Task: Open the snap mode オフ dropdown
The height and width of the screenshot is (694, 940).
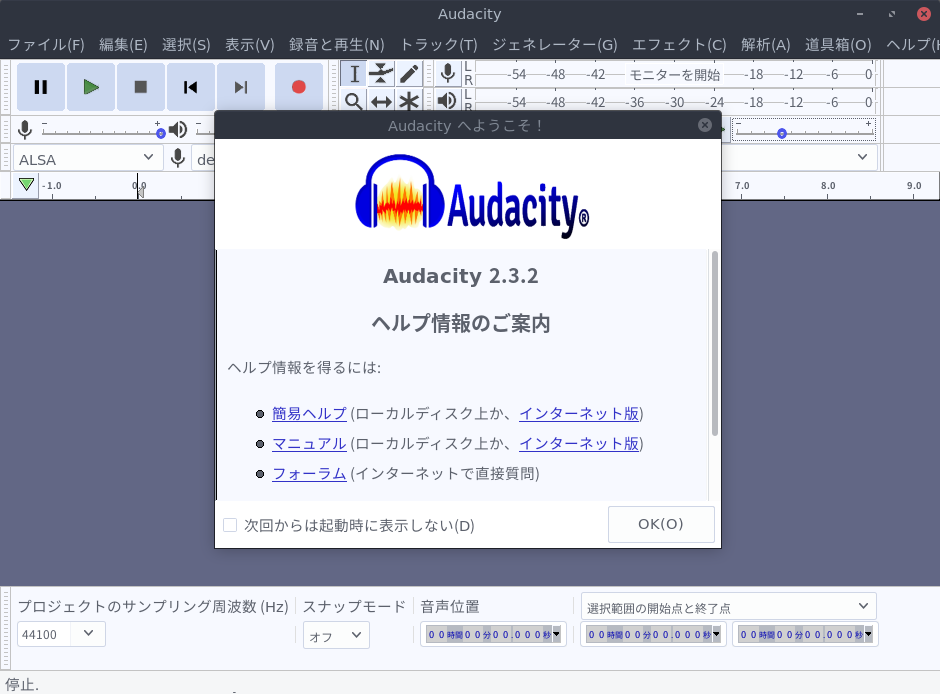Action: tap(335, 633)
